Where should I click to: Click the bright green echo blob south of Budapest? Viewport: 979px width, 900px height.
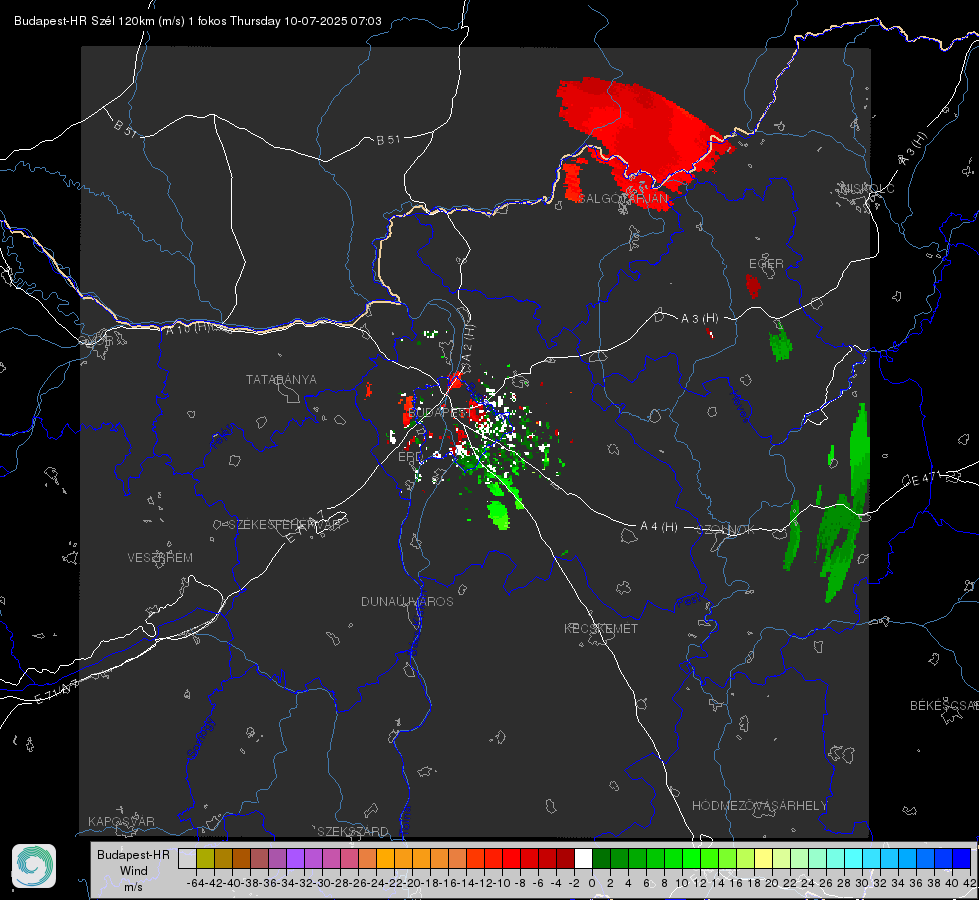[498, 515]
